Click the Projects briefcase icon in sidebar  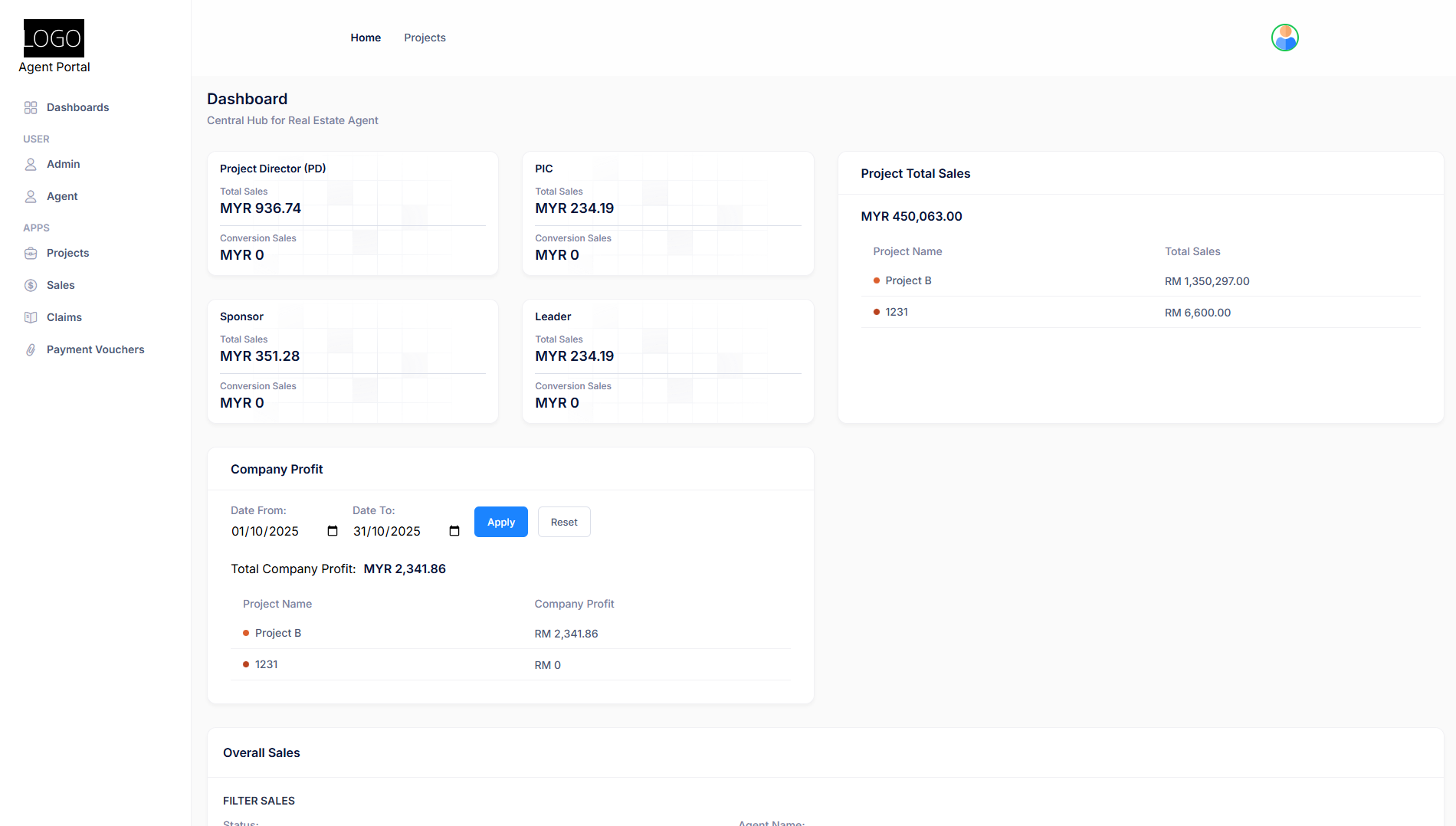point(31,253)
